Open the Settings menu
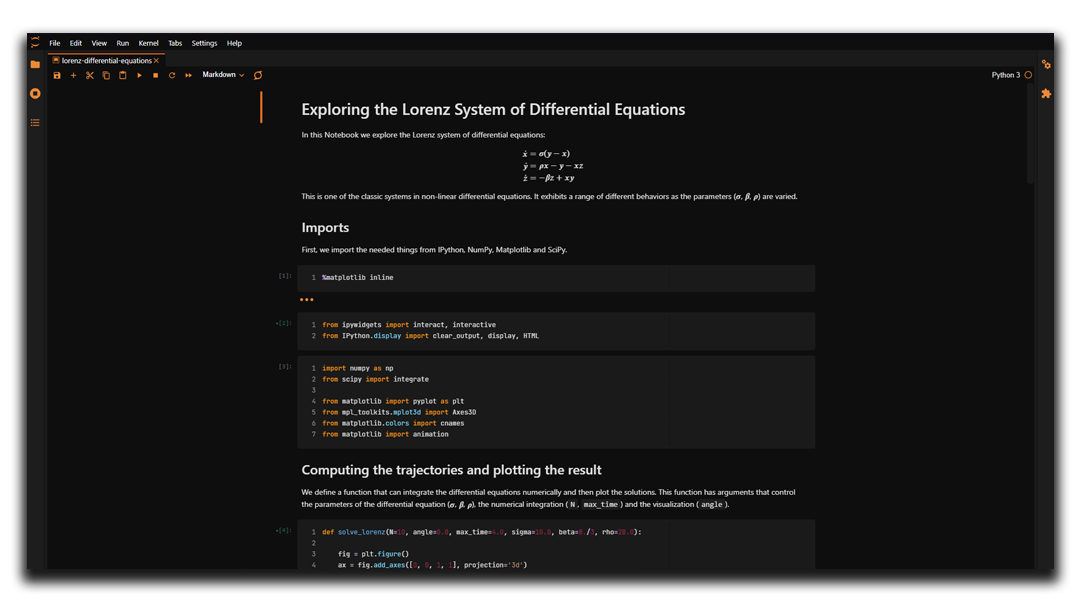 [x=204, y=43]
